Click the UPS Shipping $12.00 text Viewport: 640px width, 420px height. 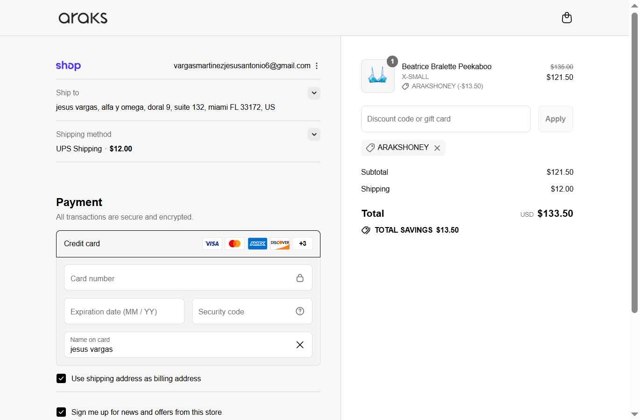[x=94, y=149]
